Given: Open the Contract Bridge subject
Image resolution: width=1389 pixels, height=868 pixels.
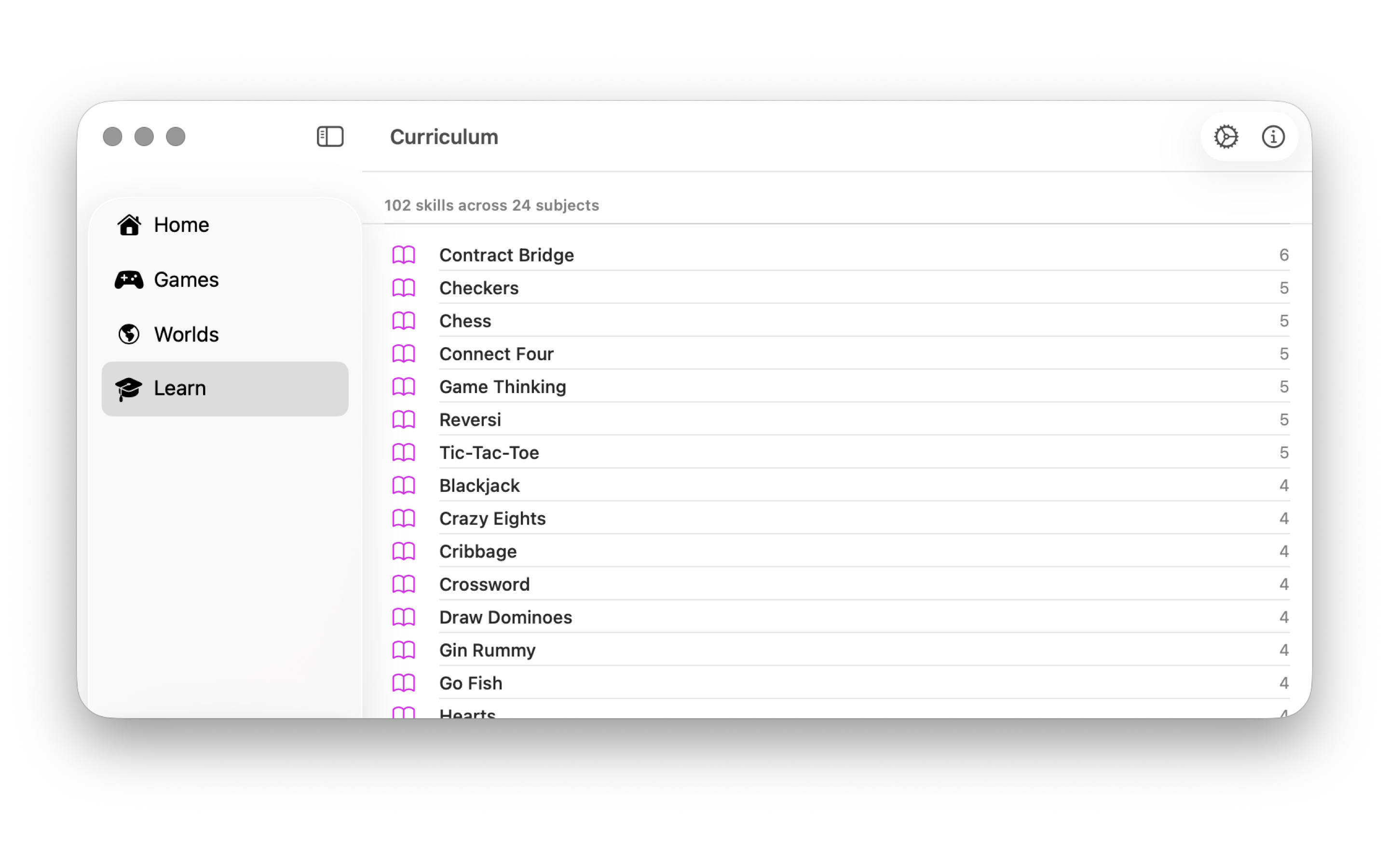Looking at the screenshot, I should tap(837, 255).
